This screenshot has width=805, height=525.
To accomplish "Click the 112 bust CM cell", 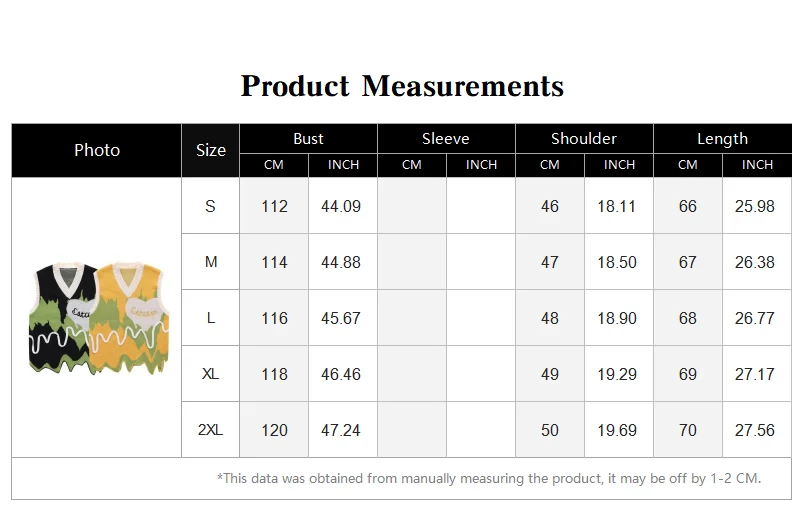I will [x=274, y=206].
